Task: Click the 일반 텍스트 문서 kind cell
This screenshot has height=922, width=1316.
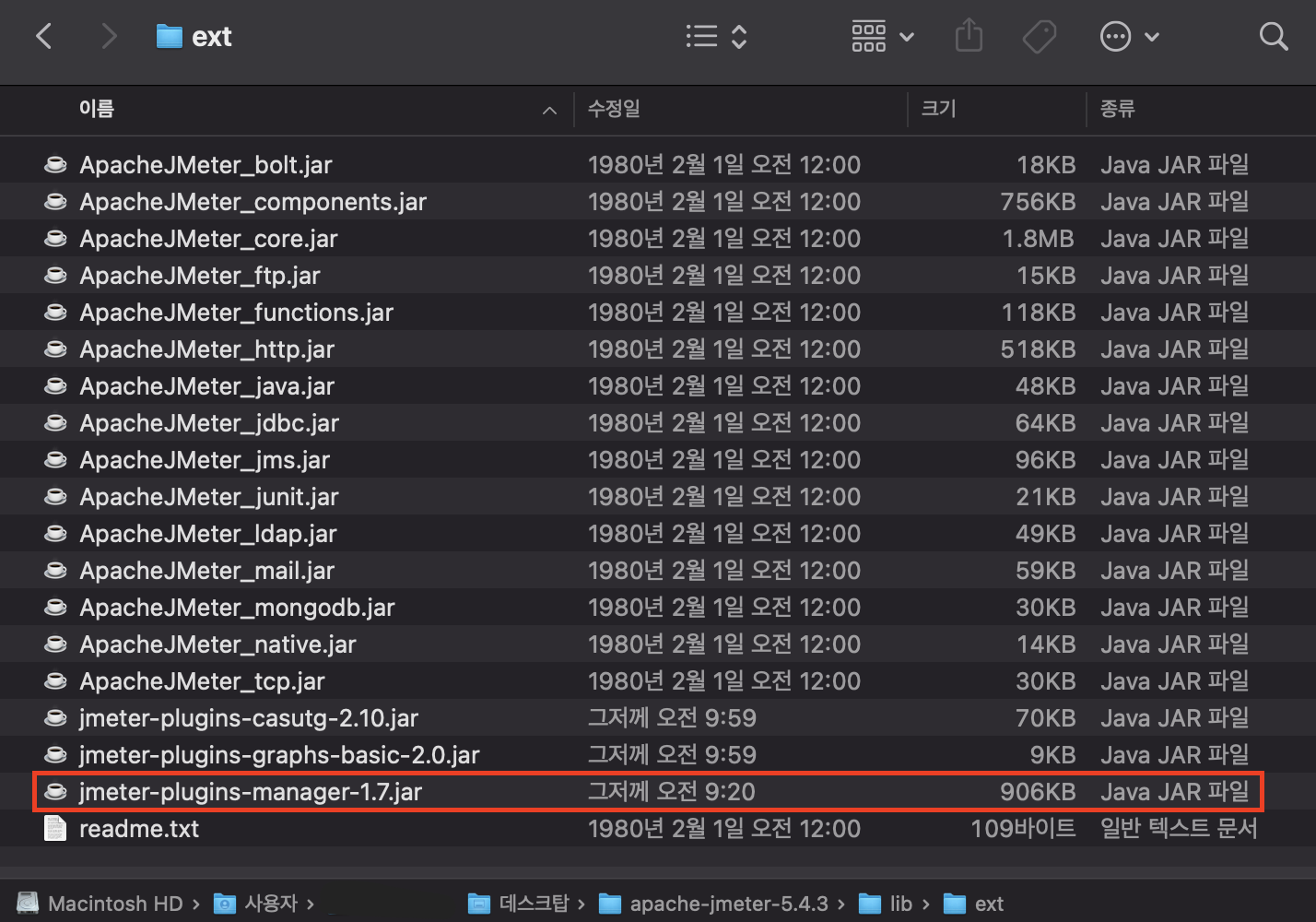Action: pos(1179,829)
